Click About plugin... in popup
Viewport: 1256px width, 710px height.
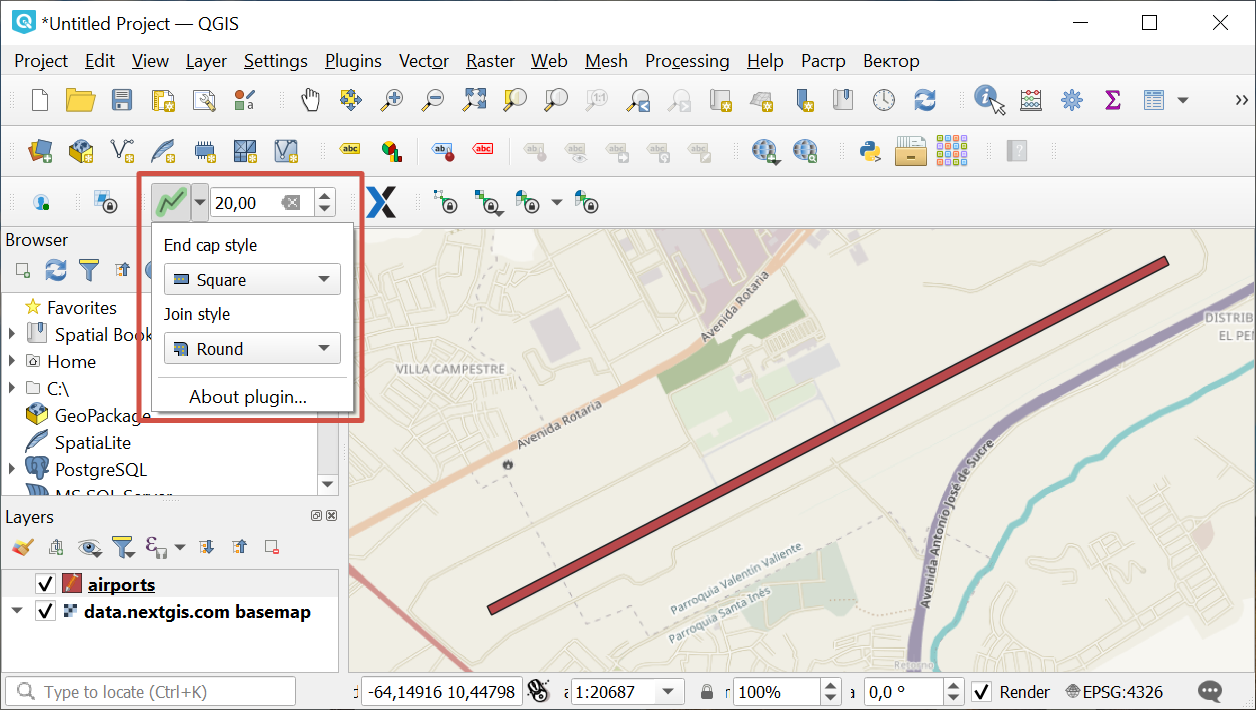248,397
